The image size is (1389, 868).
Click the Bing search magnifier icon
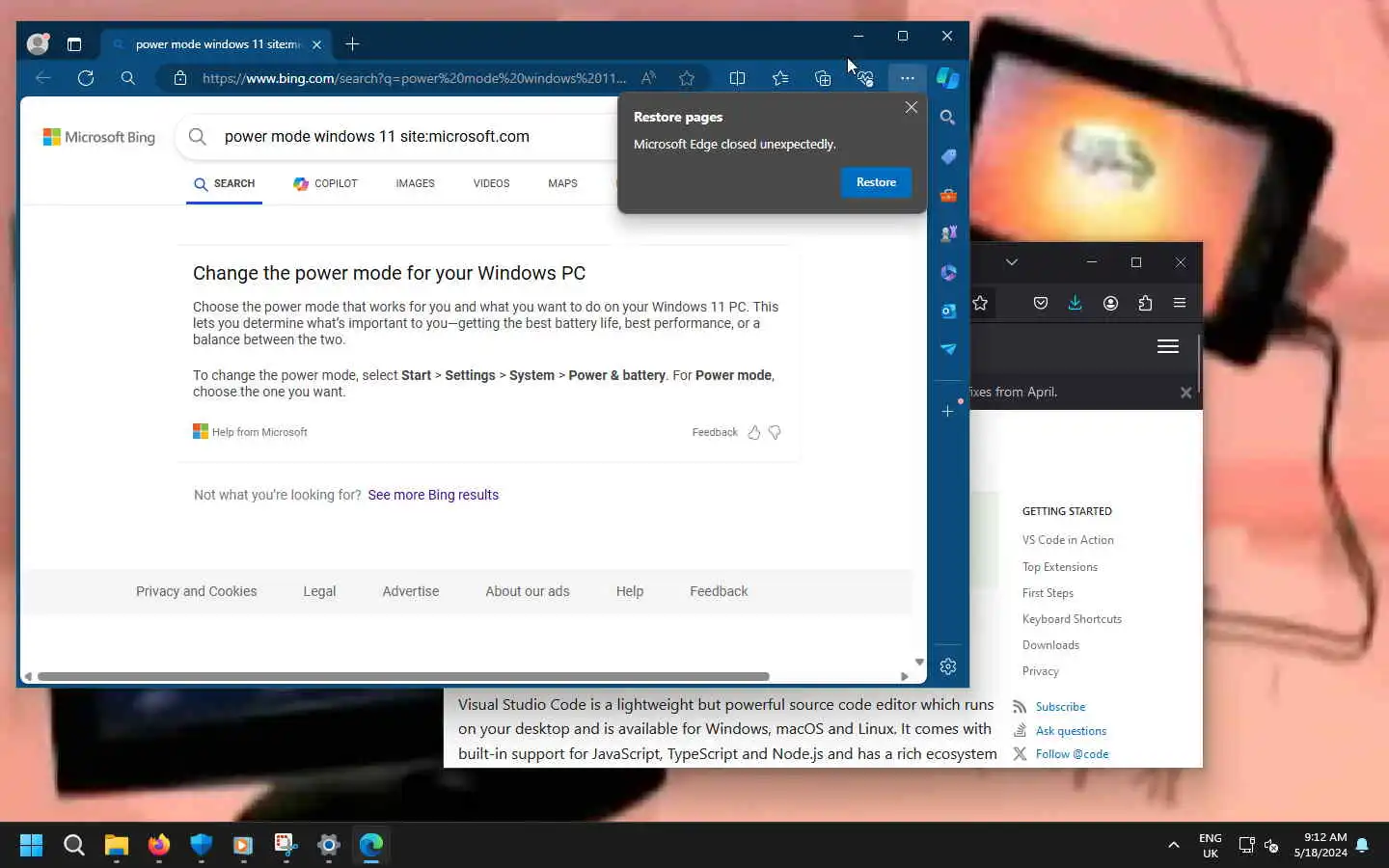[x=198, y=137]
